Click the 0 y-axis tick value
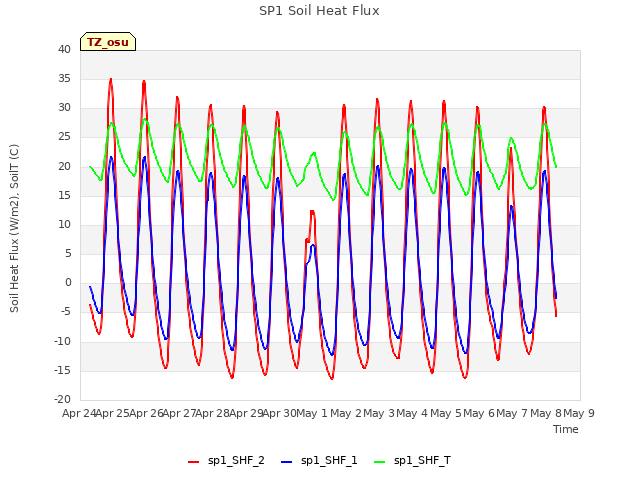Screen dimensions: 640x480 click(68, 282)
